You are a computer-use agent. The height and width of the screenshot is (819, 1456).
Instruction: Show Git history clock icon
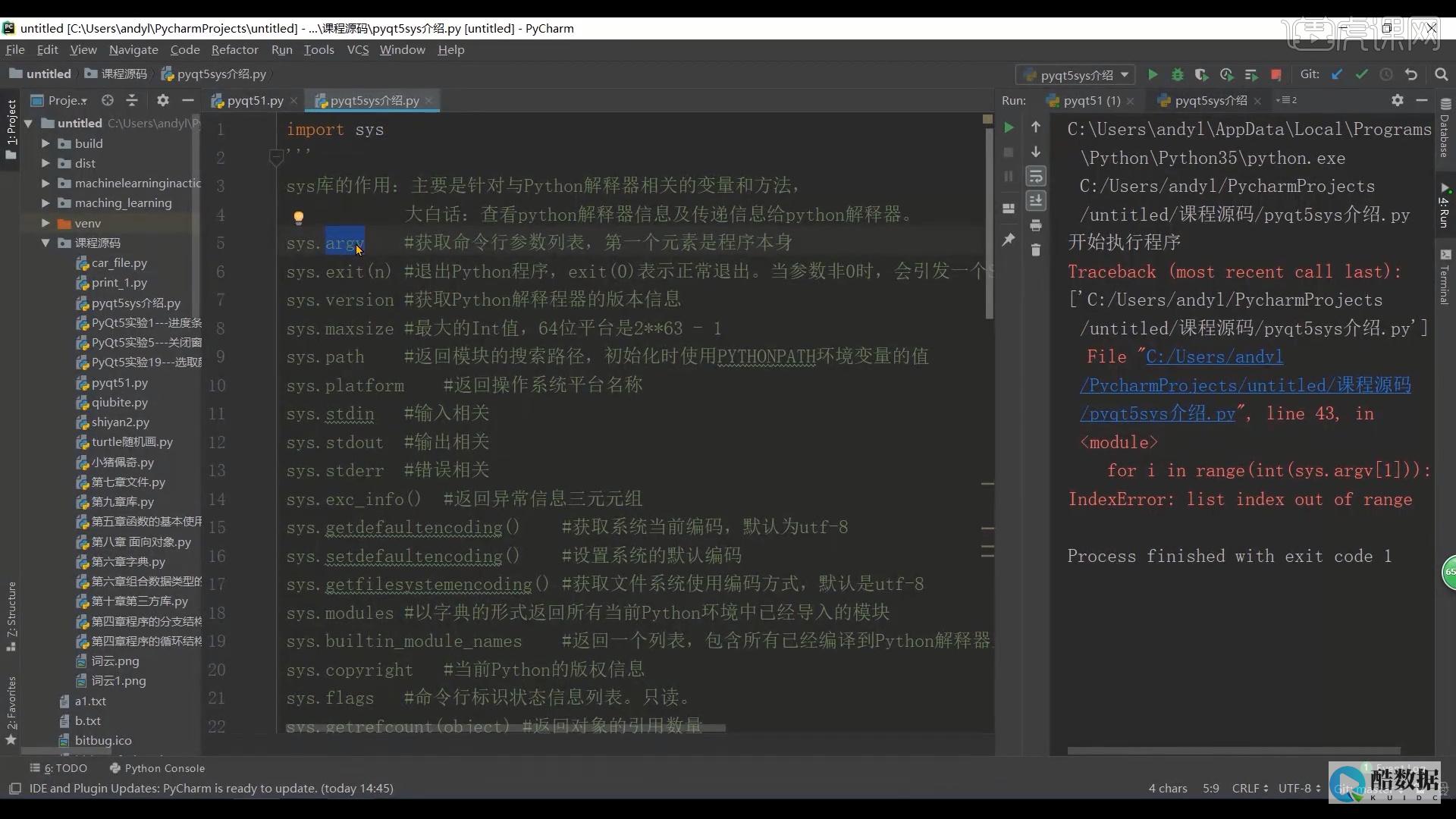(1386, 74)
